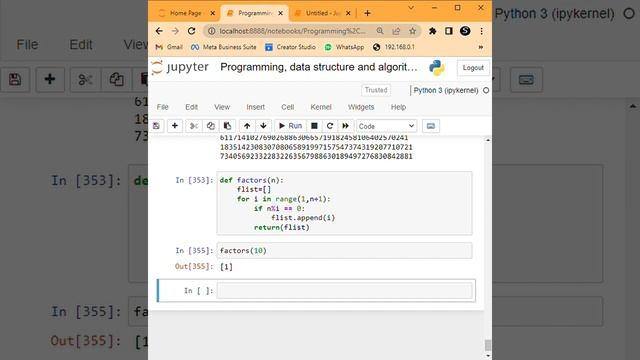Interrupt the kernel with the stop icon
This screenshot has width=640, height=360.
pos(314,126)
